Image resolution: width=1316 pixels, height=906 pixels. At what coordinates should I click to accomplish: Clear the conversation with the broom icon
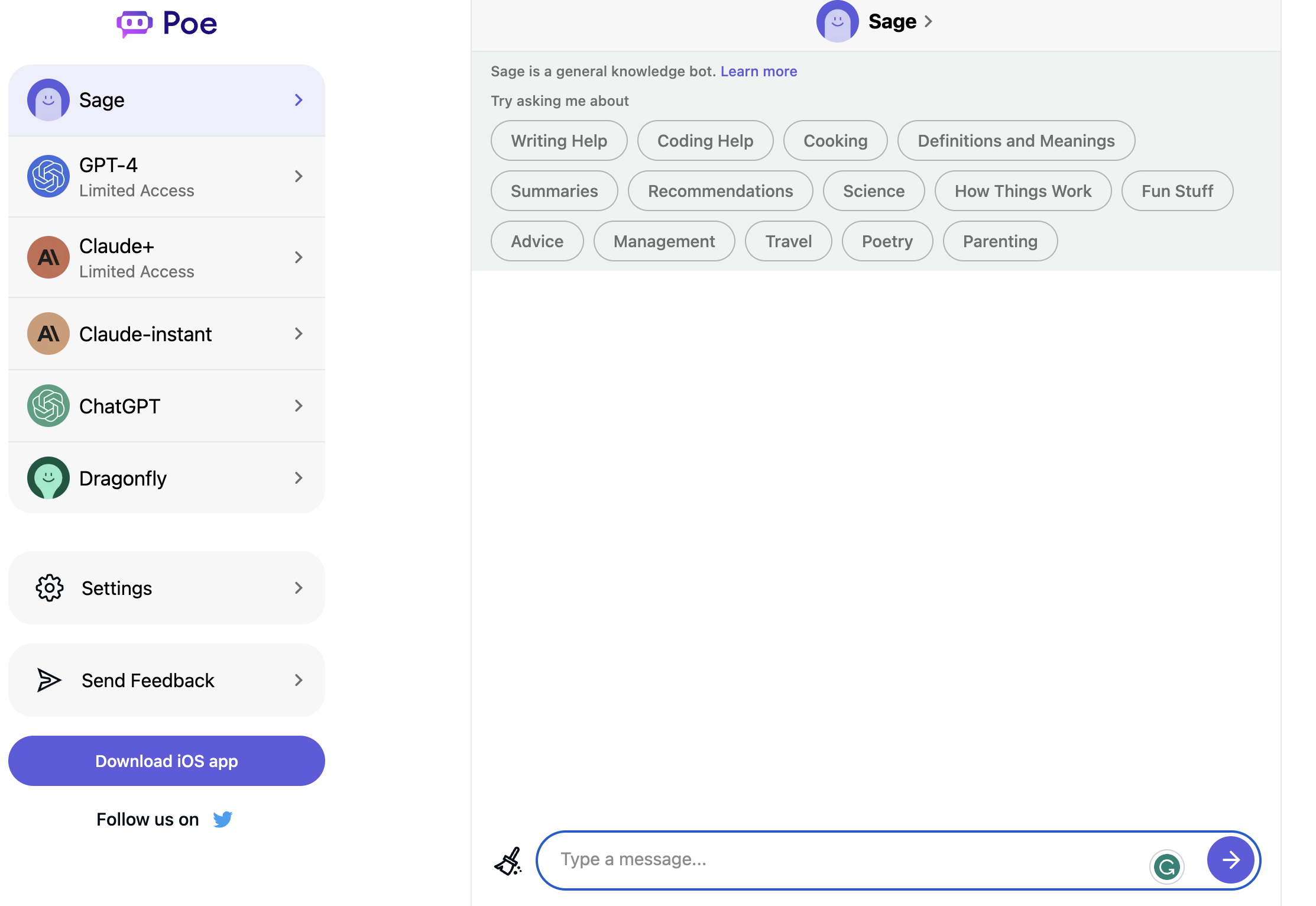click(508, 860)
